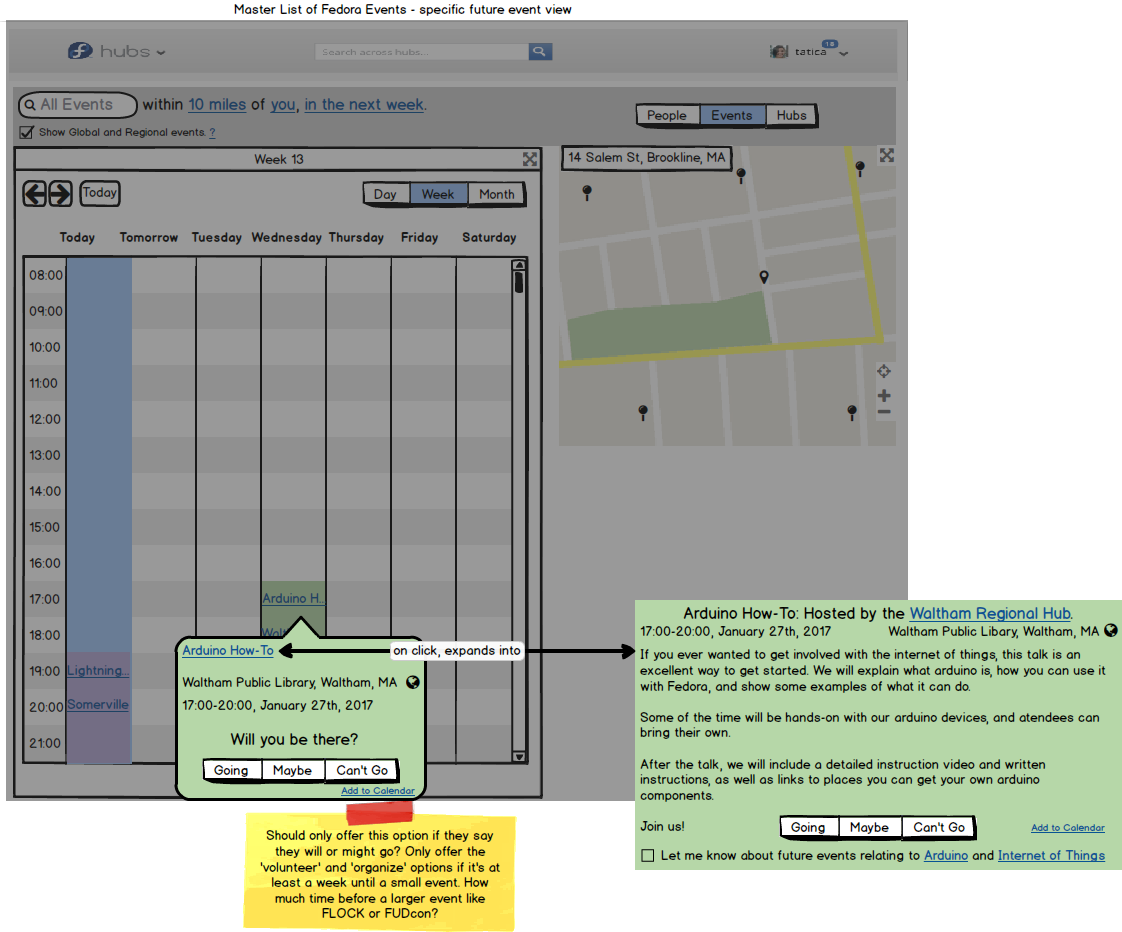This screenshot has width=1122, height=932.
Task: Go to previous week arrow
Action: coord(34,193)
